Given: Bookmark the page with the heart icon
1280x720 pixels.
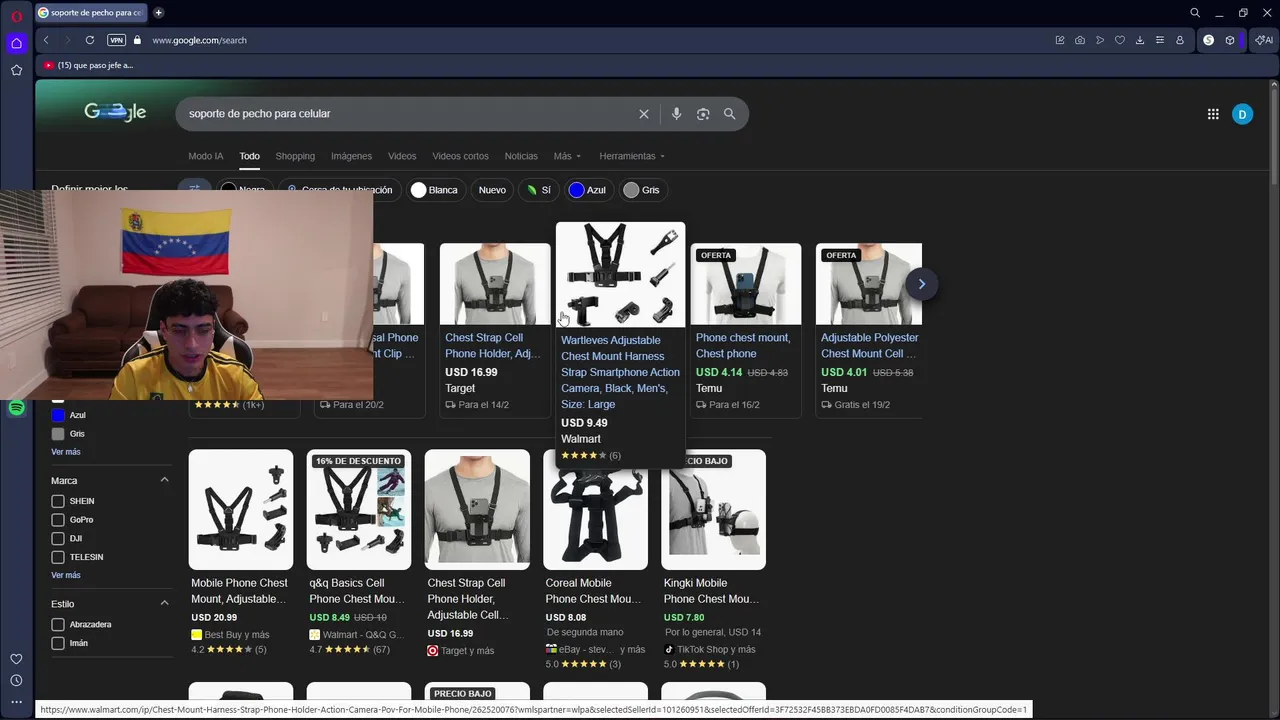Looking at the screenshot, I should (1120, 40).
